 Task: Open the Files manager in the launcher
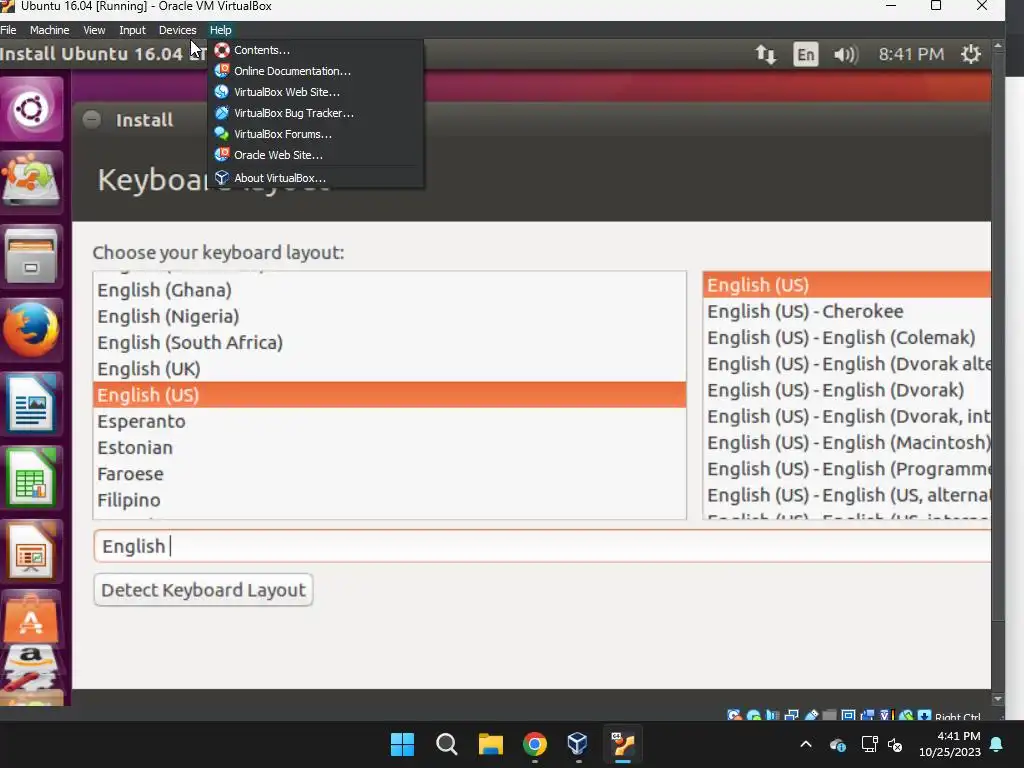tap(31, 256)
